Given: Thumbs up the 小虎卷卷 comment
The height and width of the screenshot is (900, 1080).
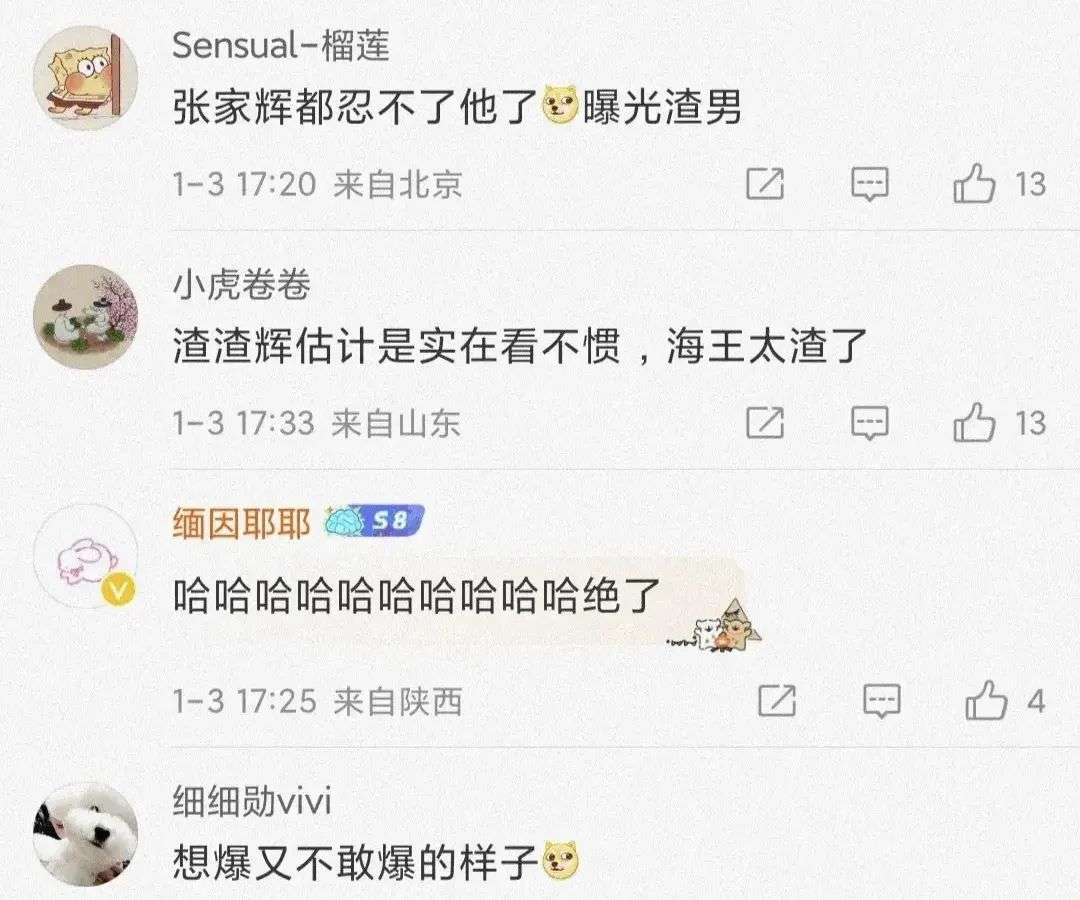Looking at the screenshot, I should 974,422.
